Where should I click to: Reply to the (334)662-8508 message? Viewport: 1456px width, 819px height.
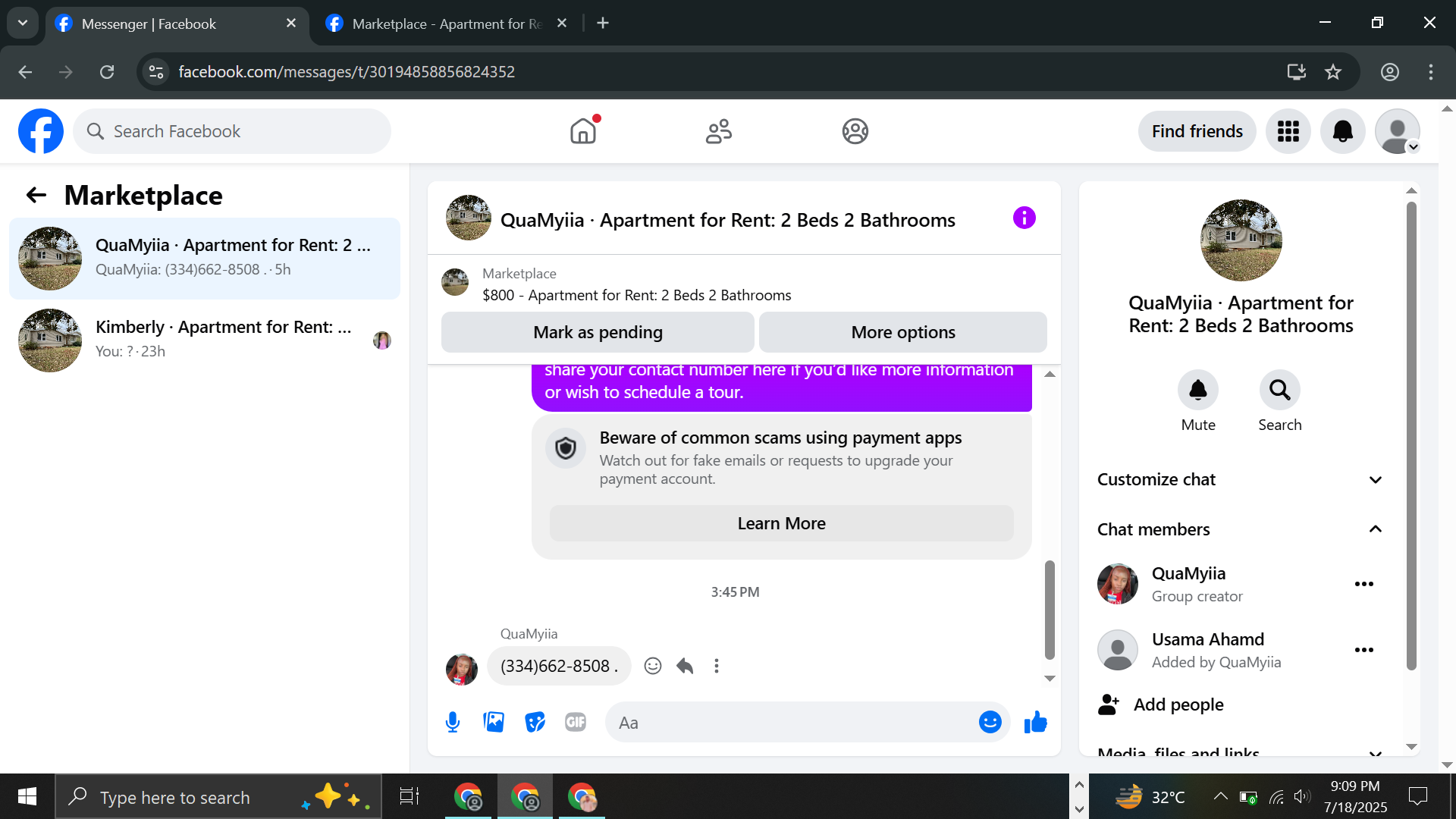(685, 666)
